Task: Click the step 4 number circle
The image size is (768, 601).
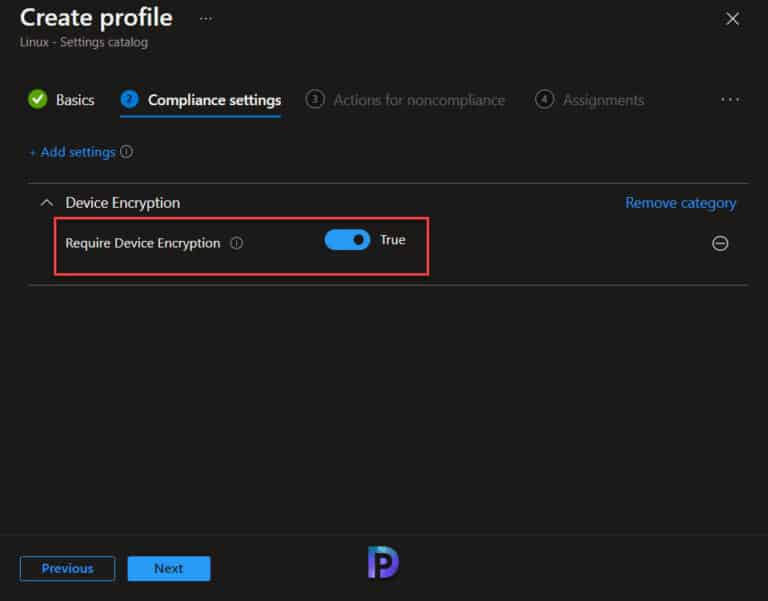Action: (x=544, y=99)
